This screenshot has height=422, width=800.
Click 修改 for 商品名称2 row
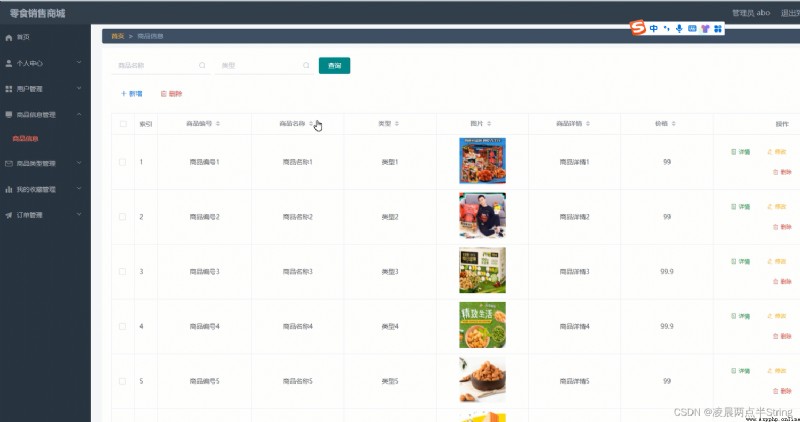point(777,207)
